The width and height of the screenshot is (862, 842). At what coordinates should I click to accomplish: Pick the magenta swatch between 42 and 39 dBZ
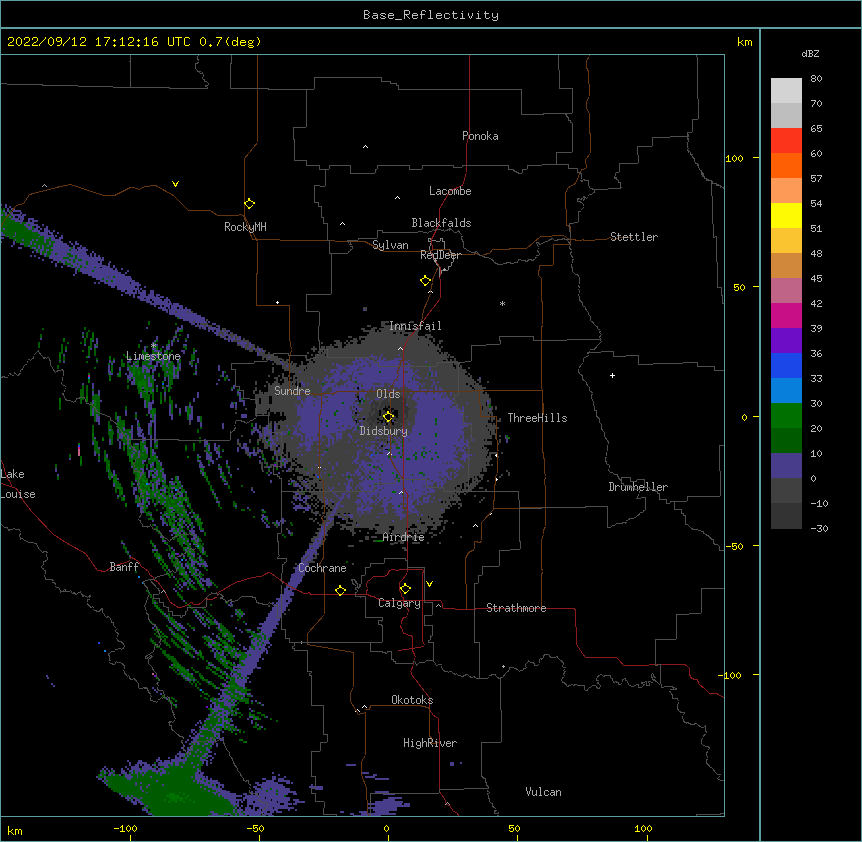coord(786,315)
